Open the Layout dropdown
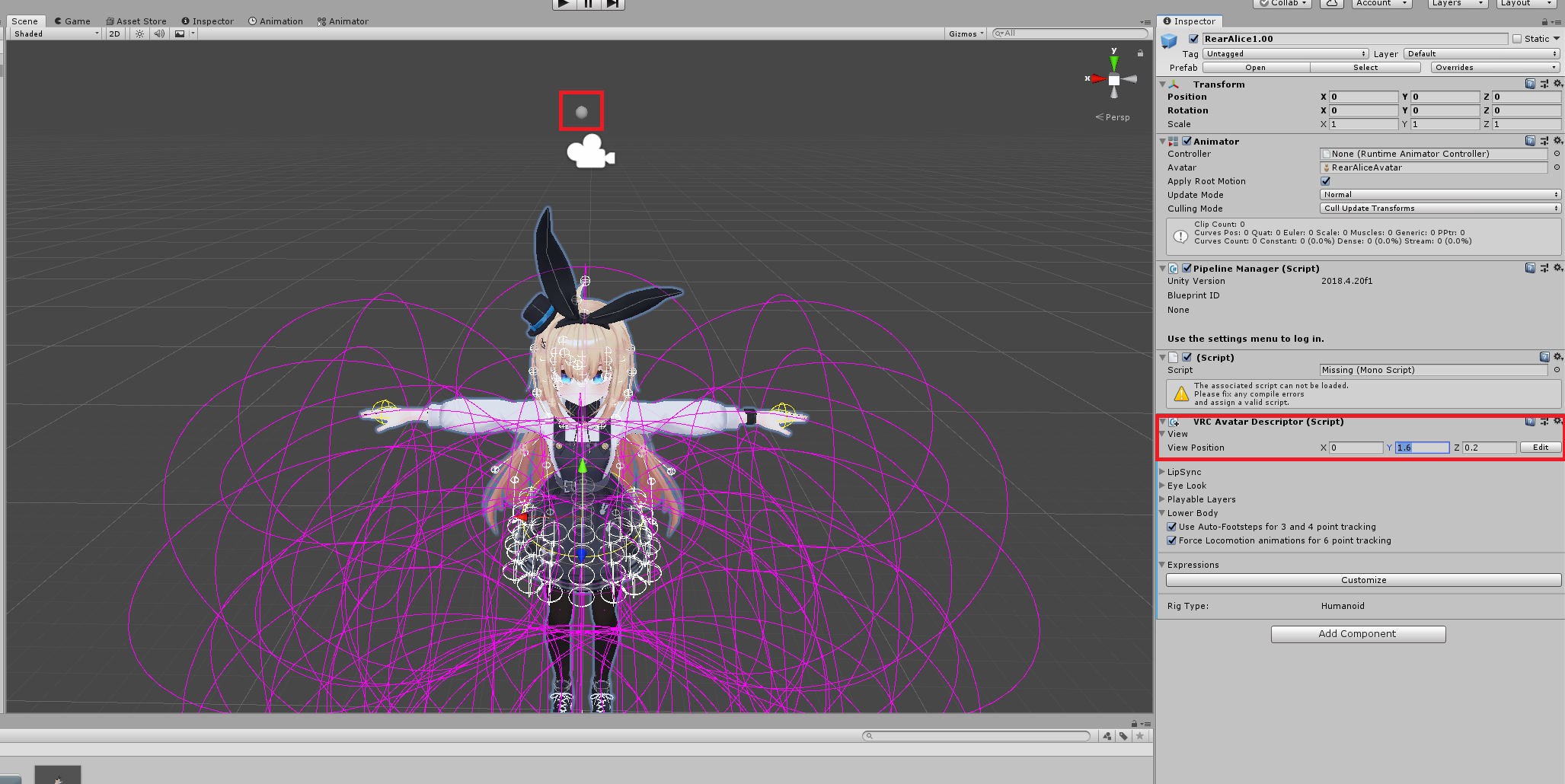The width and height of the screenshot is (1565, 784). 1527,4
